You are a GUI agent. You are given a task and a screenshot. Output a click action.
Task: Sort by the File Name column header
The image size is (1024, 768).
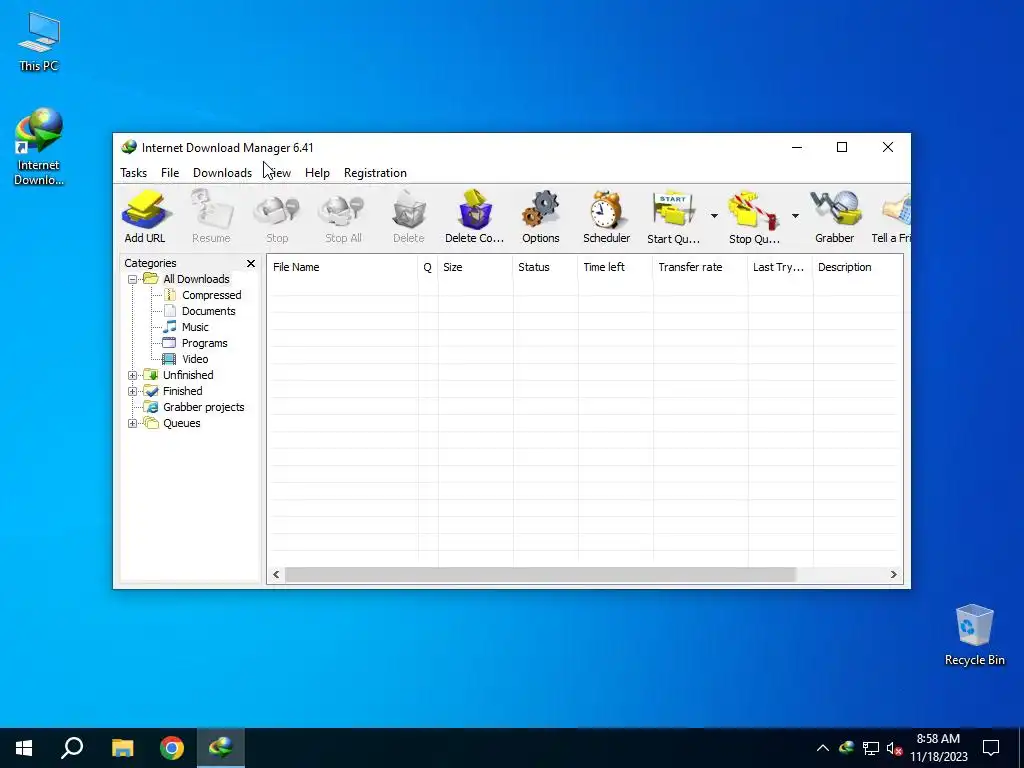pyautogui.click(x=342, y=267)
